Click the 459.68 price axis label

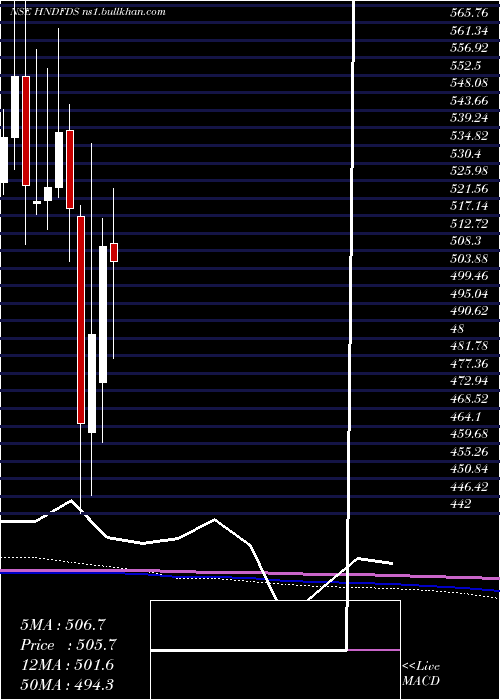point(469,434)
